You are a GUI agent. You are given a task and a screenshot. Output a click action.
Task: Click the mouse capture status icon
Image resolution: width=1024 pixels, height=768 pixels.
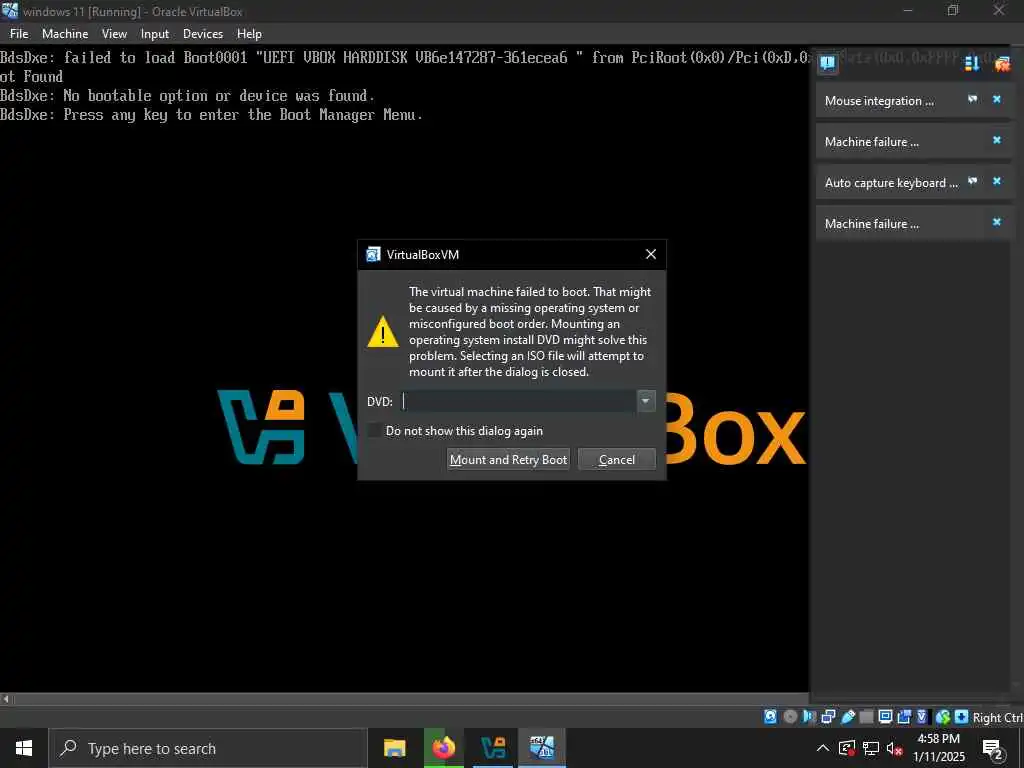tap(942, 717)
